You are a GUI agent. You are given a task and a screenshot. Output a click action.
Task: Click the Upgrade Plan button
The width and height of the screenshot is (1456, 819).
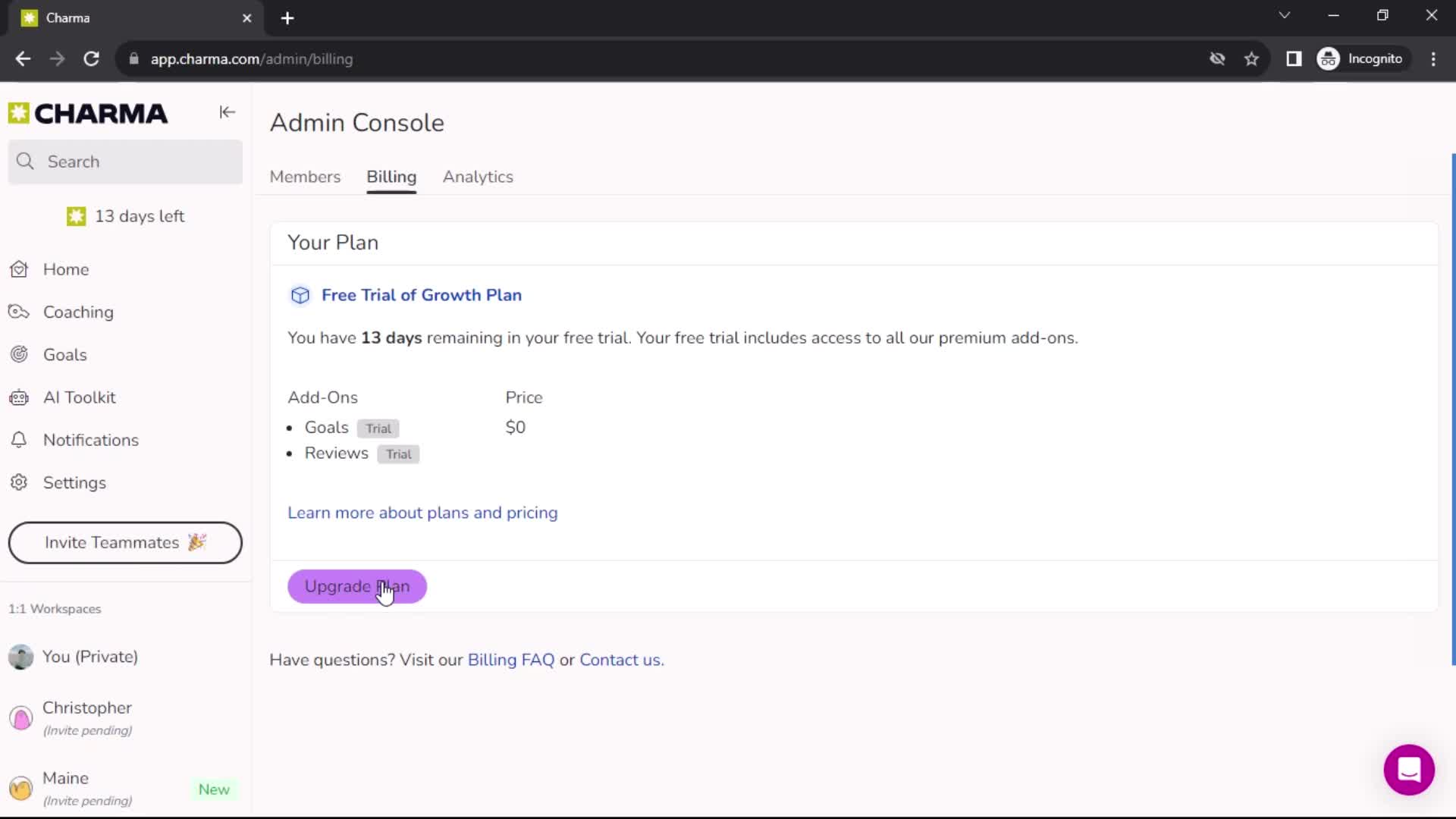[357, 586]
